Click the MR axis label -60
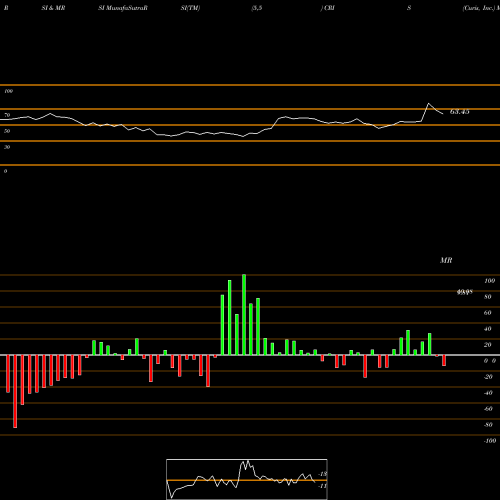The image size is (500, 500). click(488, 409)
